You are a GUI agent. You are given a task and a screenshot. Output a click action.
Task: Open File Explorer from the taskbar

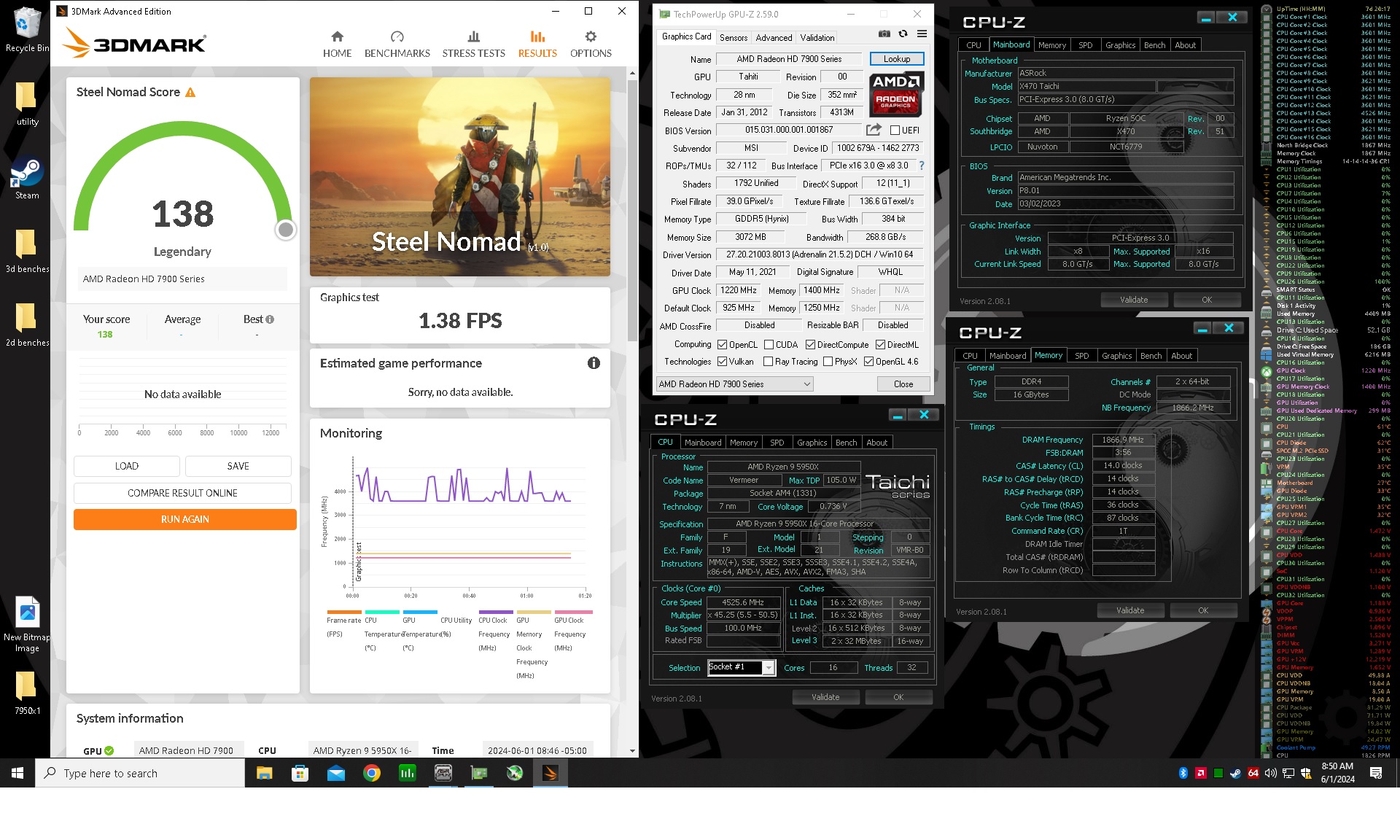[x=264, y=773]
